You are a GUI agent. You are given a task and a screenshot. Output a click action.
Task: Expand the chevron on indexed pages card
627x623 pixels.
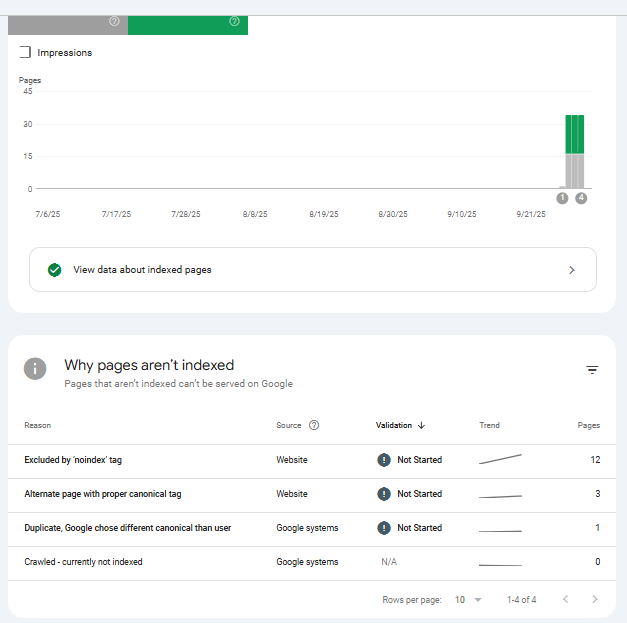click(572, 270)
